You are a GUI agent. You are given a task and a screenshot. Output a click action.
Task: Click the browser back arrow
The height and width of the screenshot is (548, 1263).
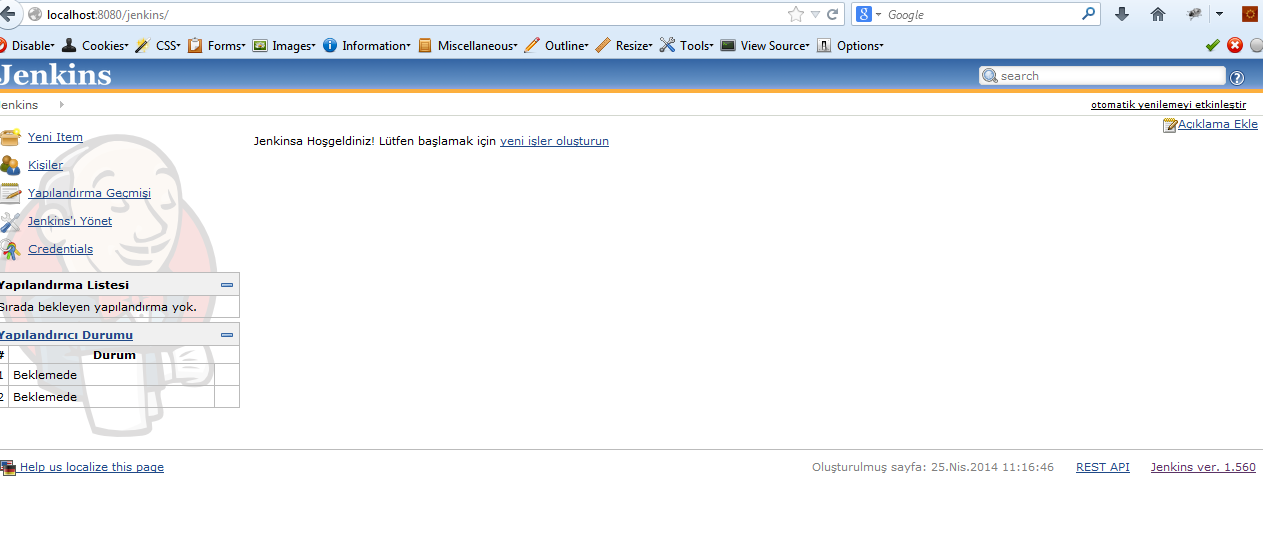pos(7,14)
